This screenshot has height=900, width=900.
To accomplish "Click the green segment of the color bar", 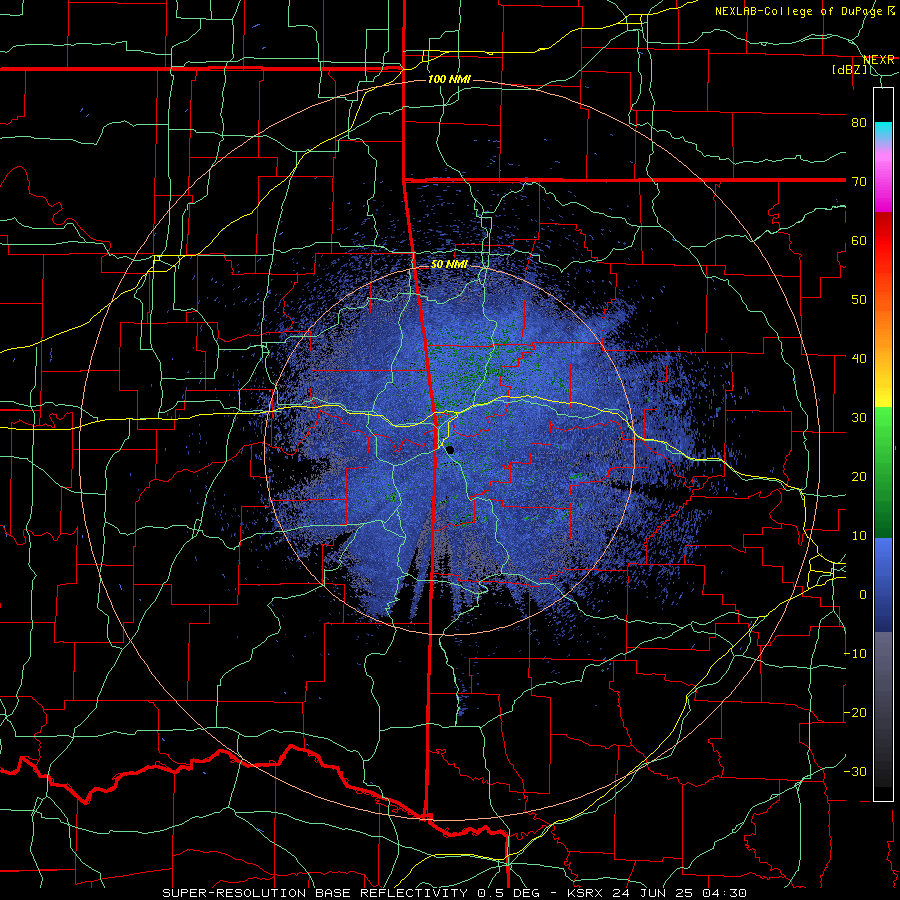I will 883,472.
